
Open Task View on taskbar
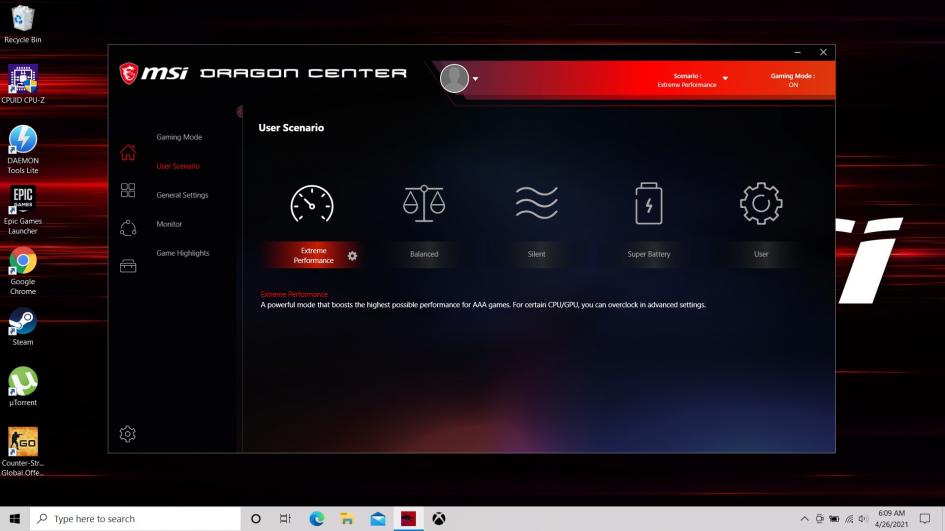click(286, 519)
